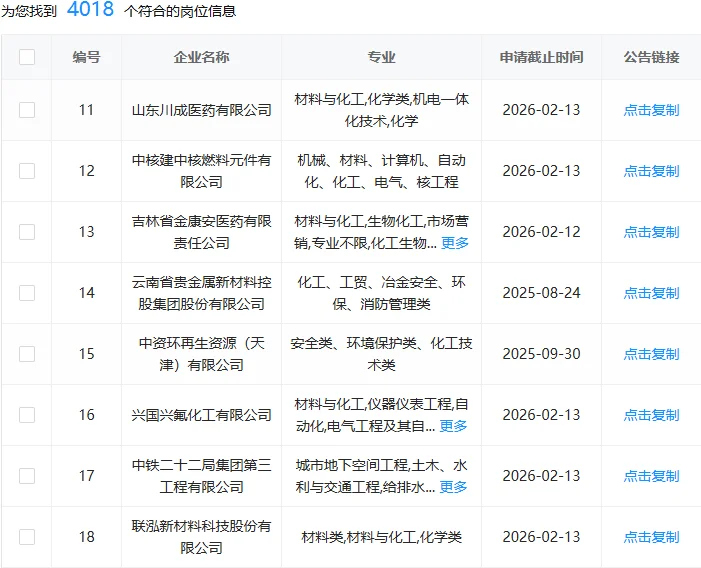
Task: Click majors cell 安全类、环境保护类、化工技术类
Action: pyautogui.click(x=381, y=354)
